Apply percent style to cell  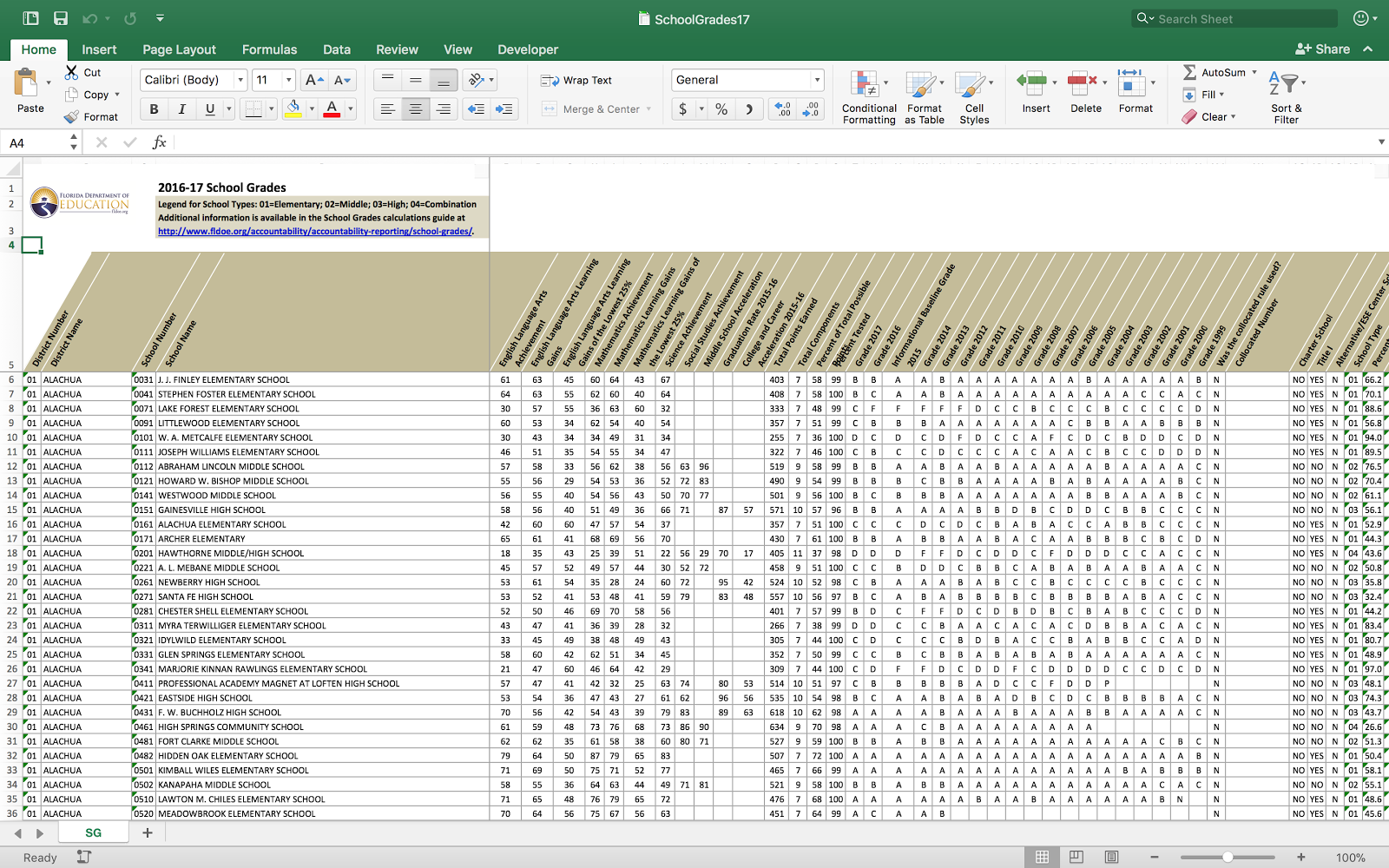(x=721, y=109)
